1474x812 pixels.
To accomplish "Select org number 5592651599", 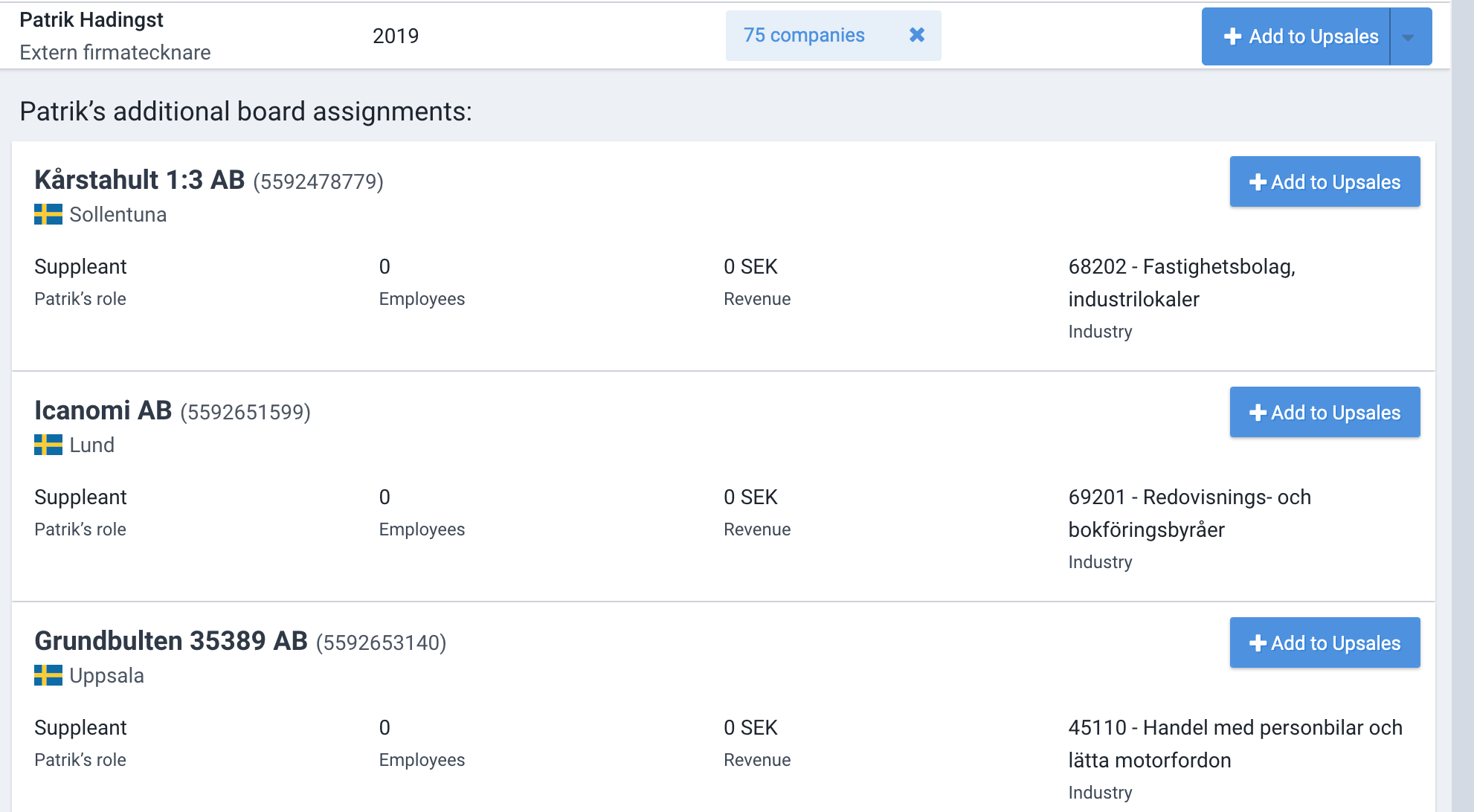I will pos(245,412).
